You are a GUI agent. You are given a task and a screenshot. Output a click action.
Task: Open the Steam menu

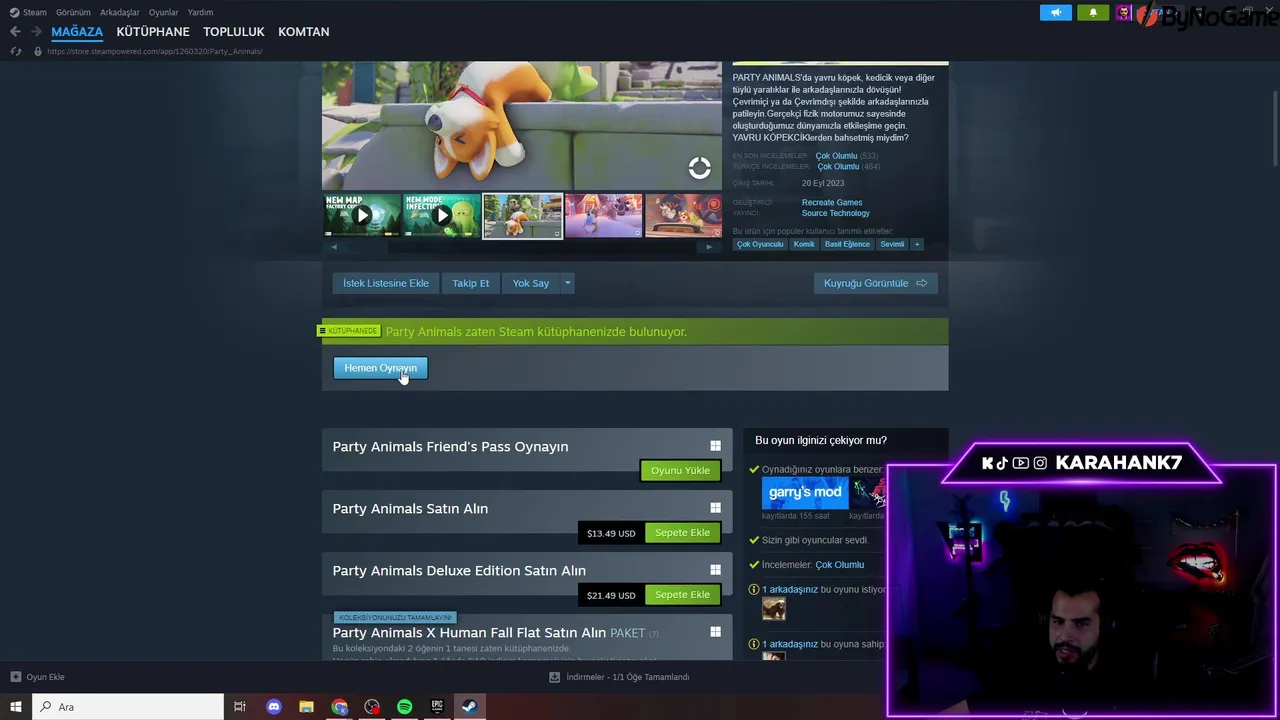28,12
